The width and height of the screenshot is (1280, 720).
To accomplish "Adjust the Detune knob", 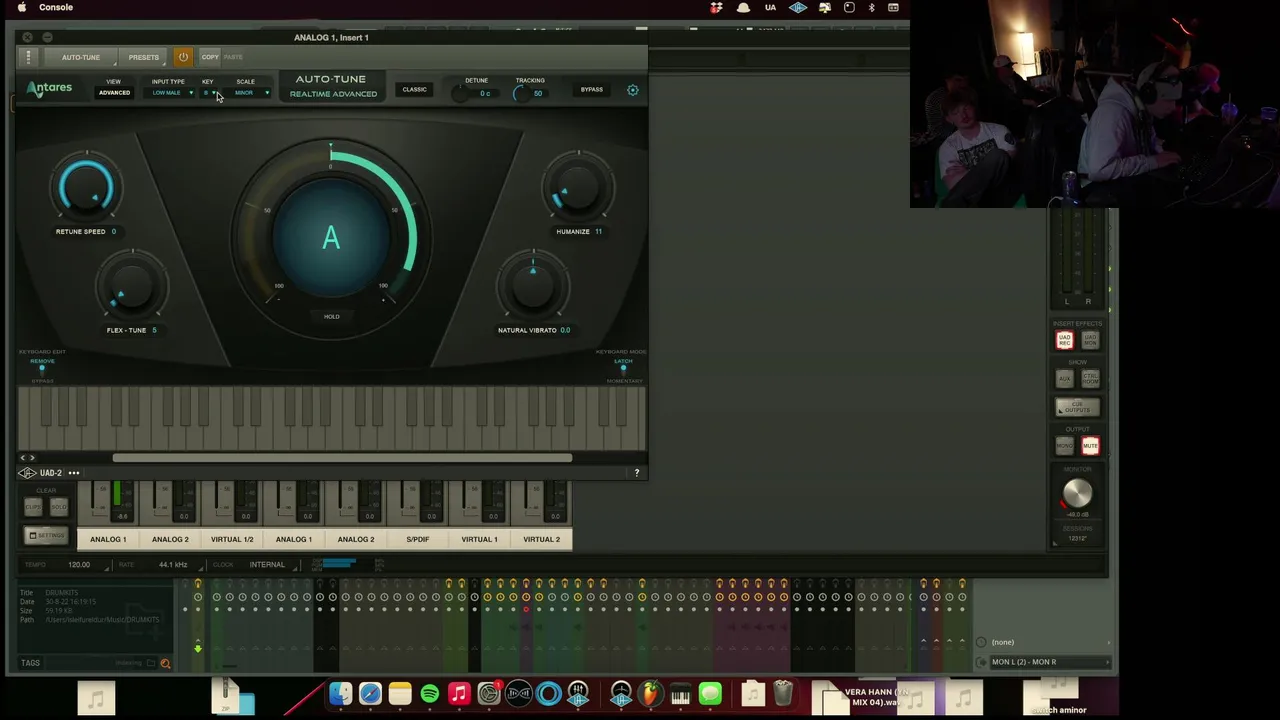I will tap(461, 93).
